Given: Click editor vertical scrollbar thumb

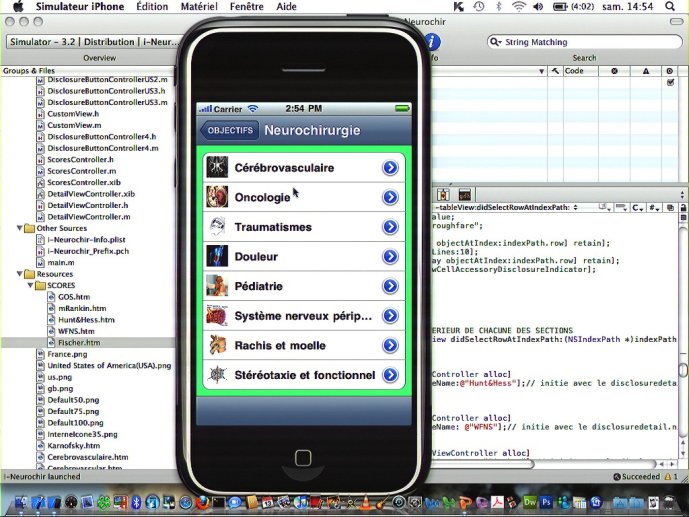Looking at the screenshot, I should [x=683, y=370].
